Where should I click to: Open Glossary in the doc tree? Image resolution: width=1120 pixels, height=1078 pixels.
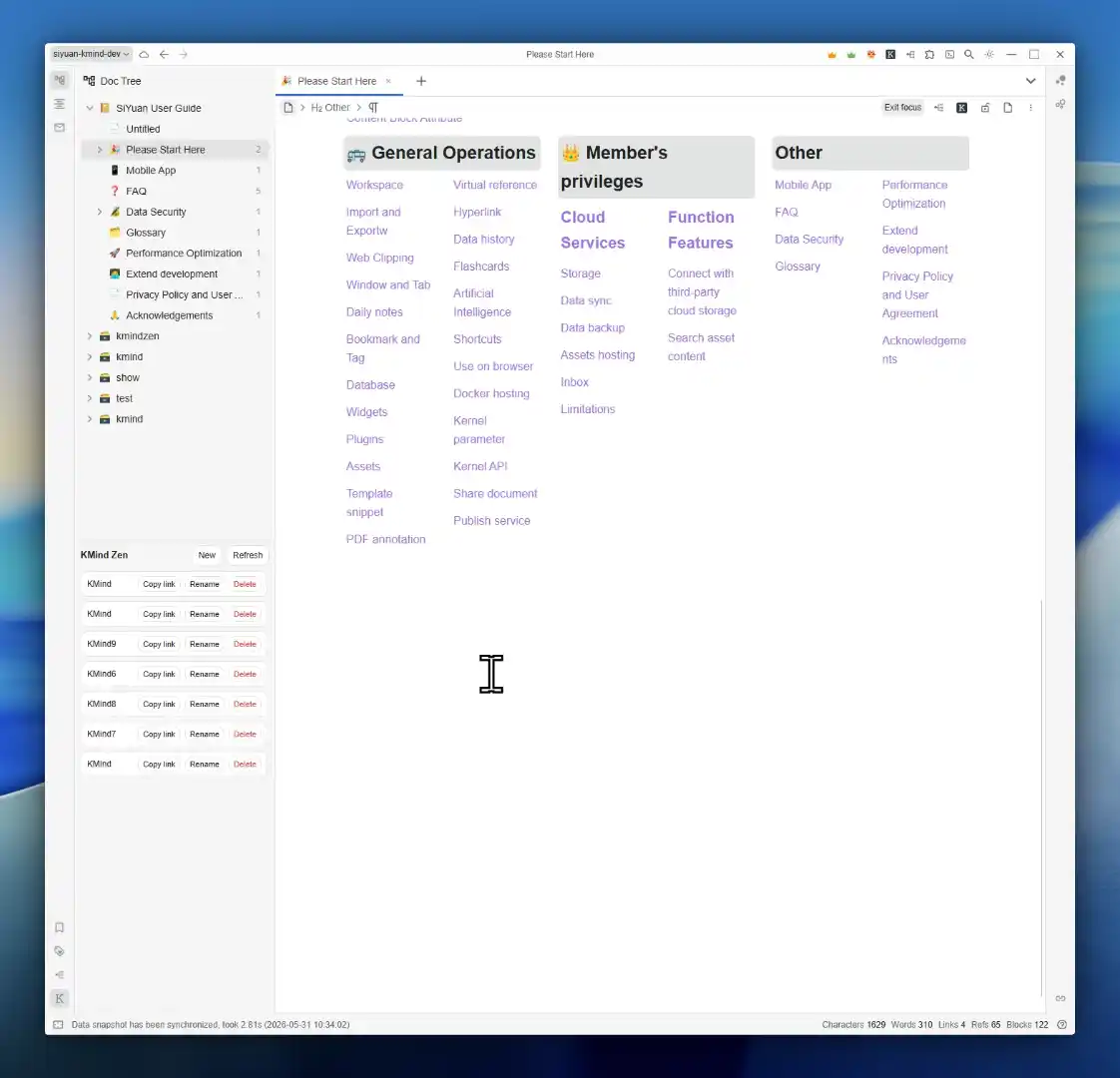tap(175, 233)
